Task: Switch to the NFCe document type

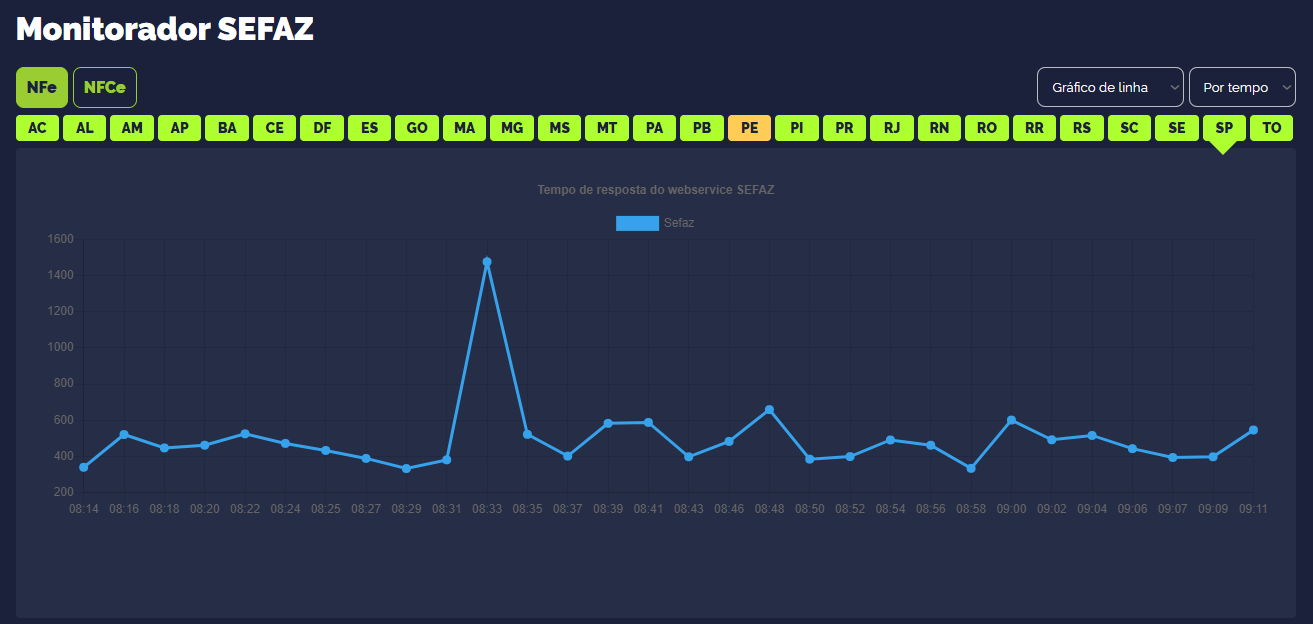Action: 105,87
